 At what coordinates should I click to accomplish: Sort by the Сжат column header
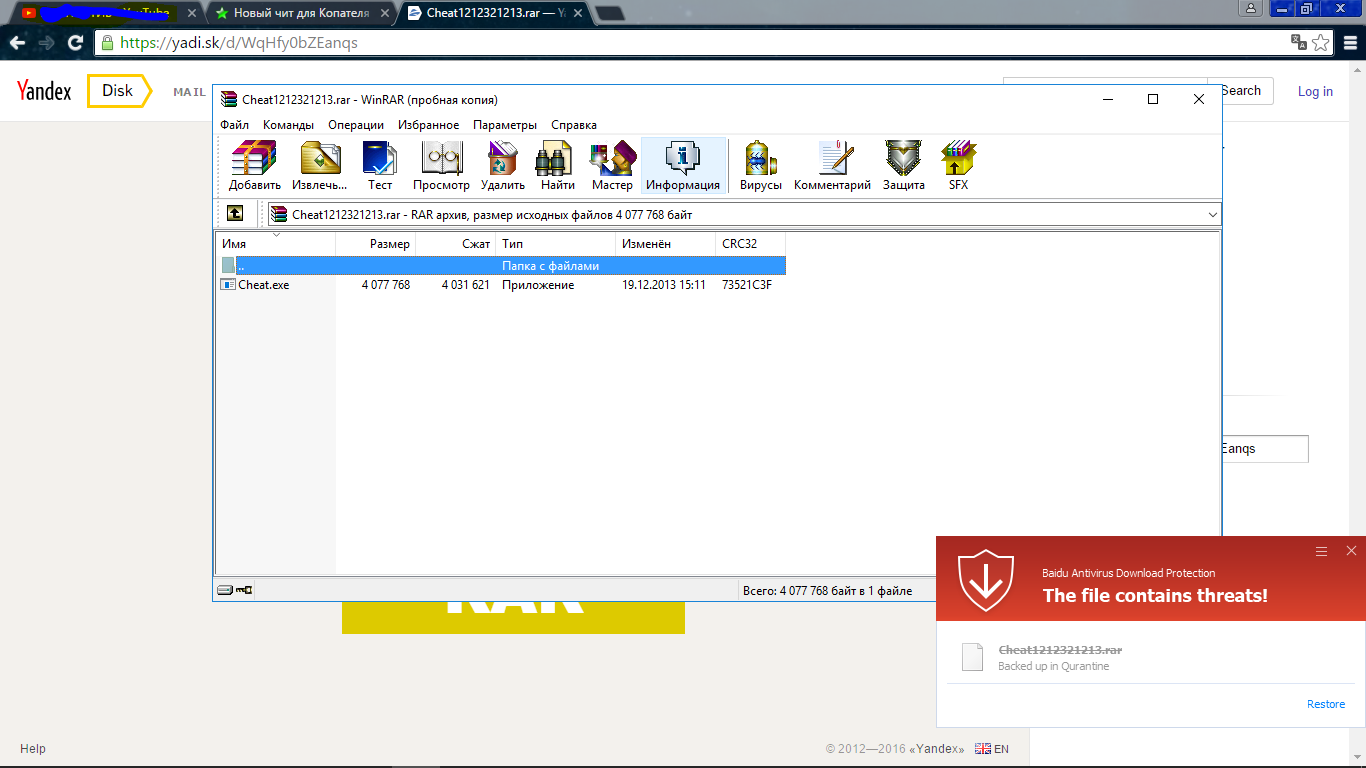[455, 243]
